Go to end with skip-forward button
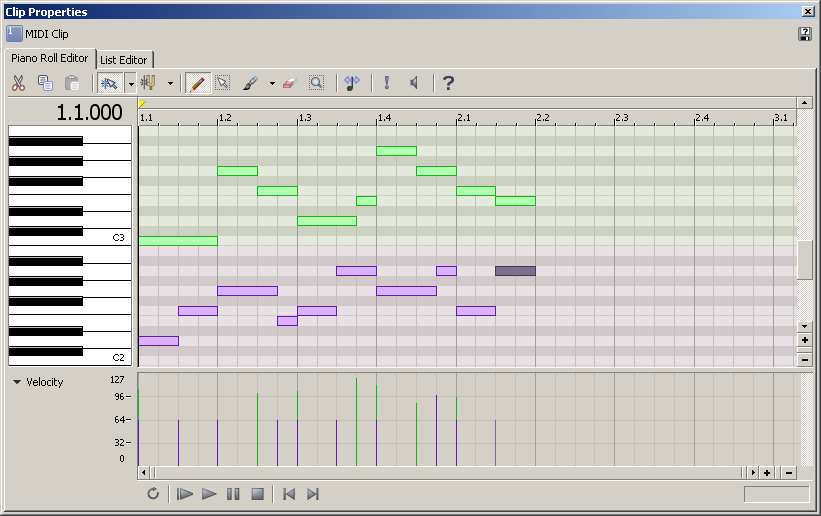821x516 pixels. coord(313,493)
